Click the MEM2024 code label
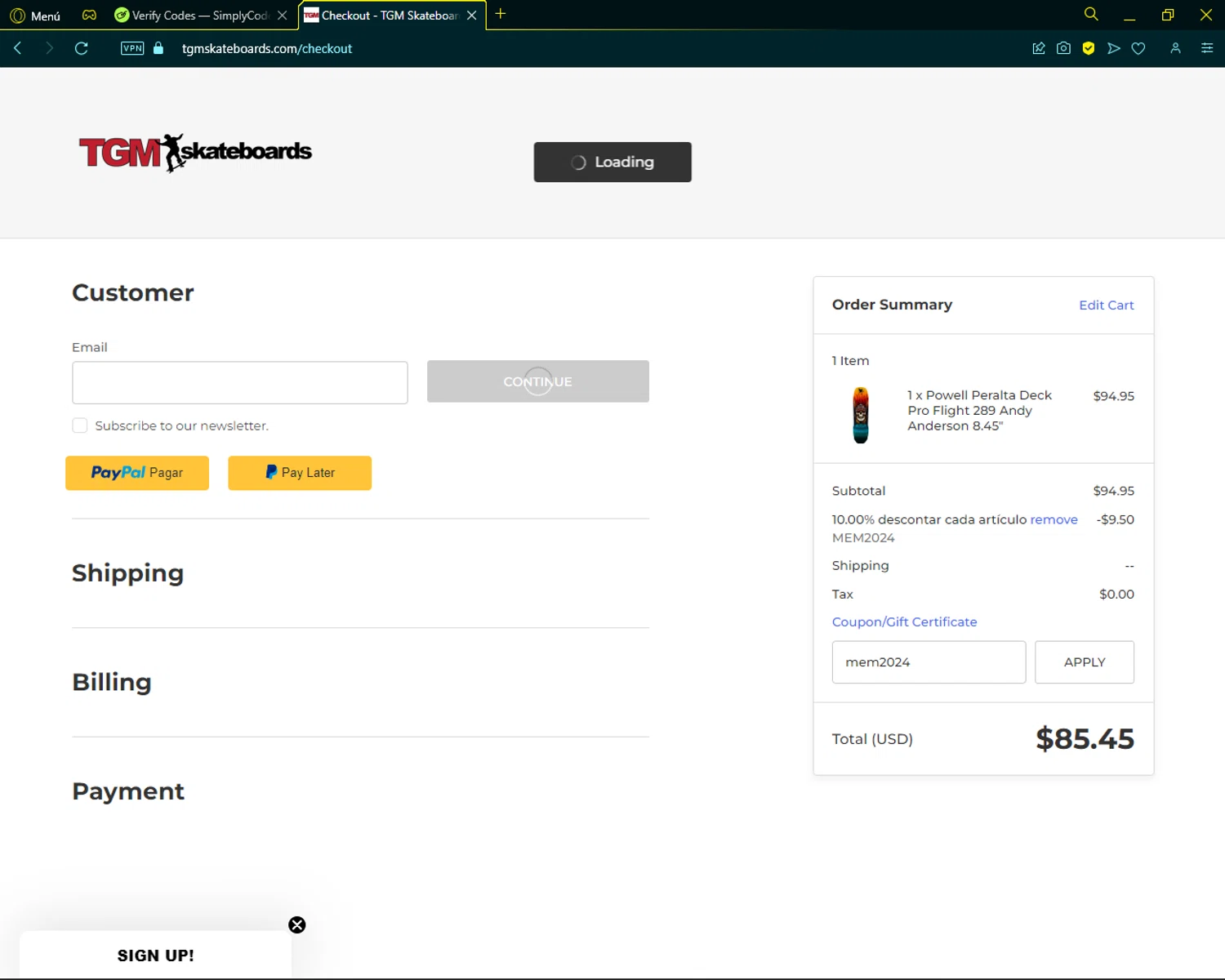1225x980 pixels. pos(863,537)
